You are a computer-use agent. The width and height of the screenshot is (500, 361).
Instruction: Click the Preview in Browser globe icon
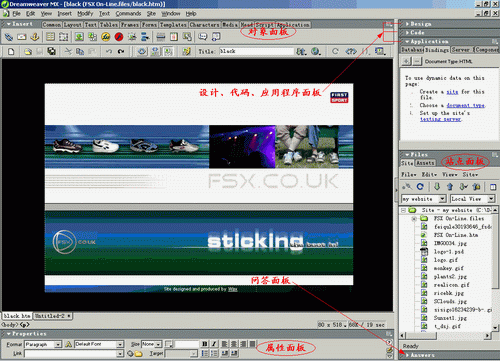tap(315, 51)
